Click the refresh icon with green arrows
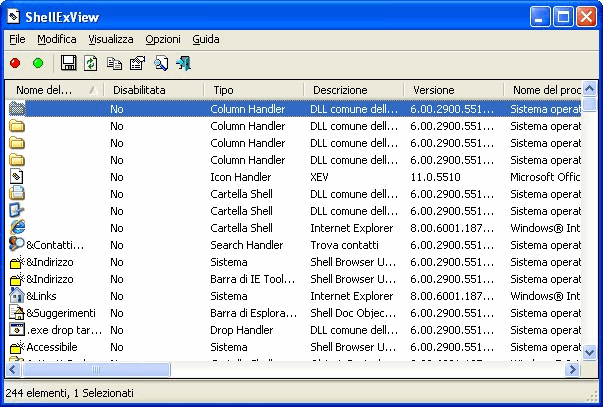603x407 pixels. (91, 63)
